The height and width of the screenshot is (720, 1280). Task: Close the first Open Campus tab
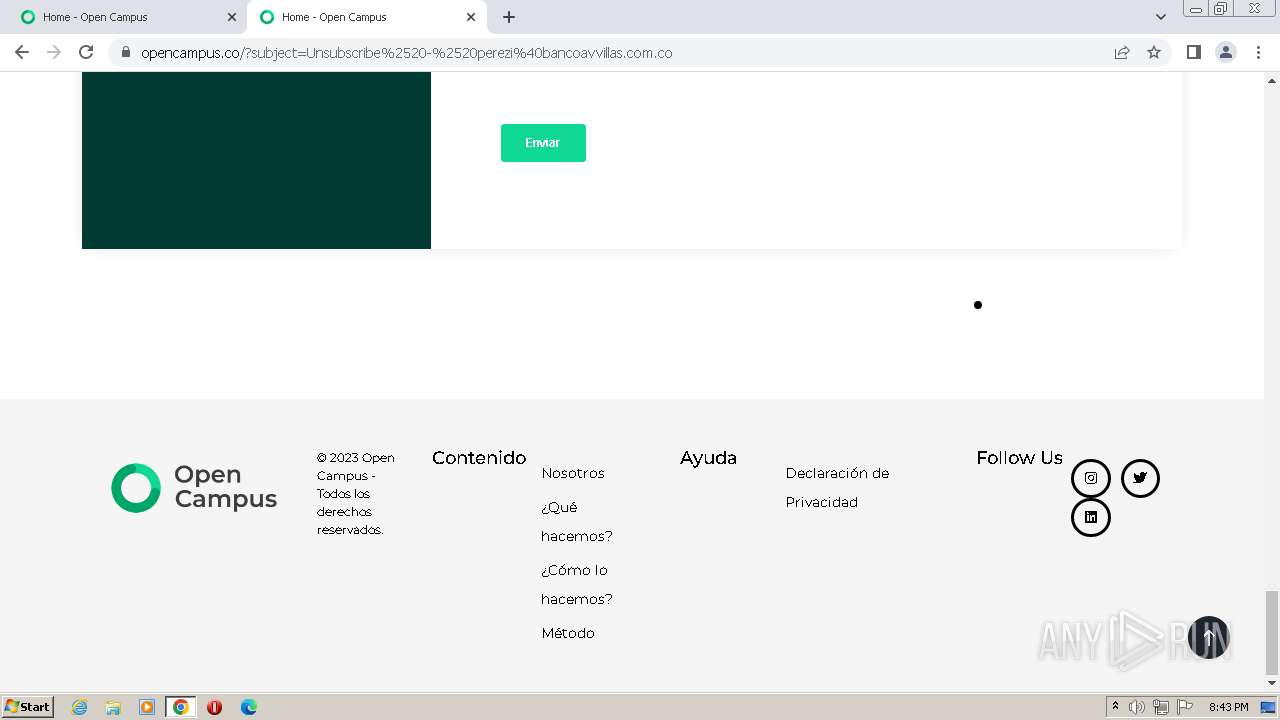coord(232,17)
